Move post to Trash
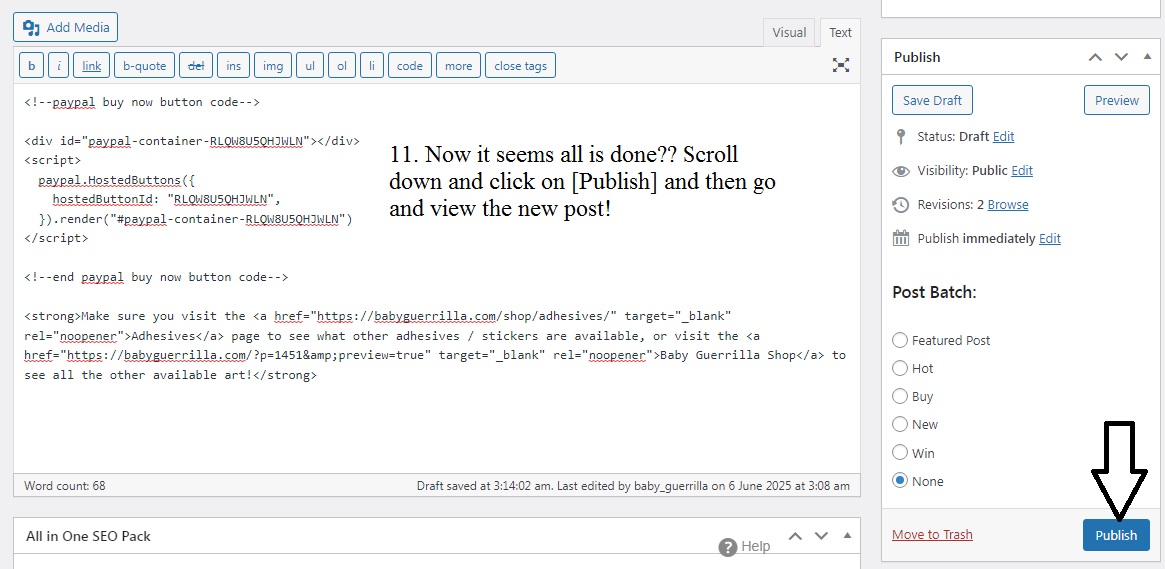The image size is (1165, 569). tap(932, 535)
